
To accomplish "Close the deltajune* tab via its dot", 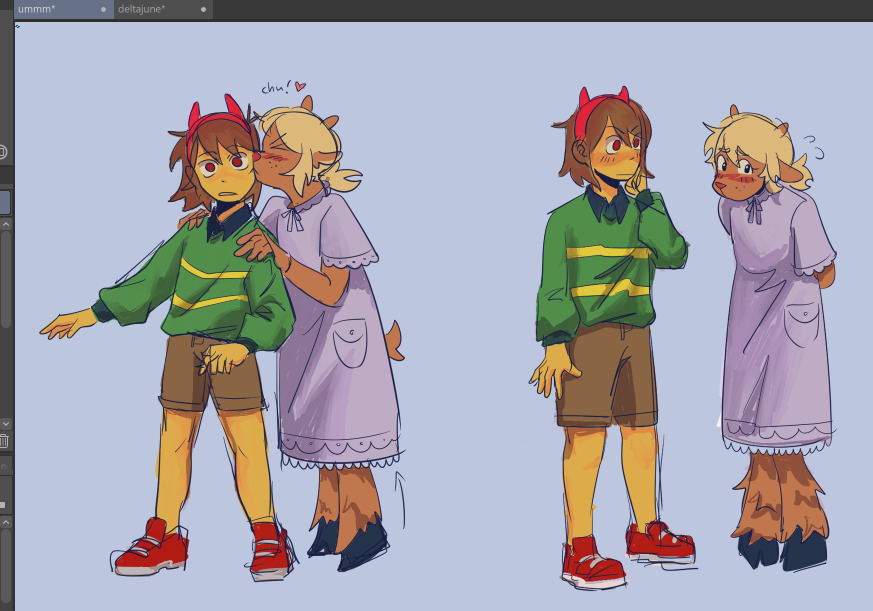I will tap(203, 9).
